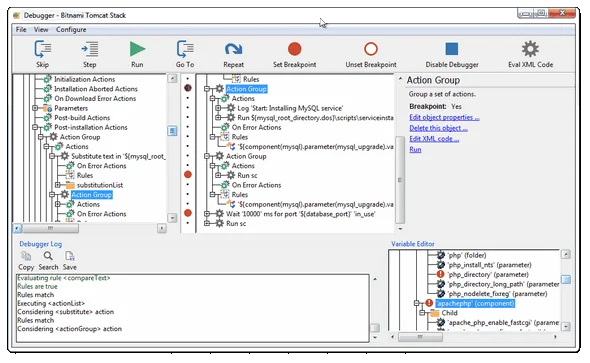The image size is (590, 363).
Task: Click the gear icon of the last 'Run sc' action
Action: [x=220, y=223]
